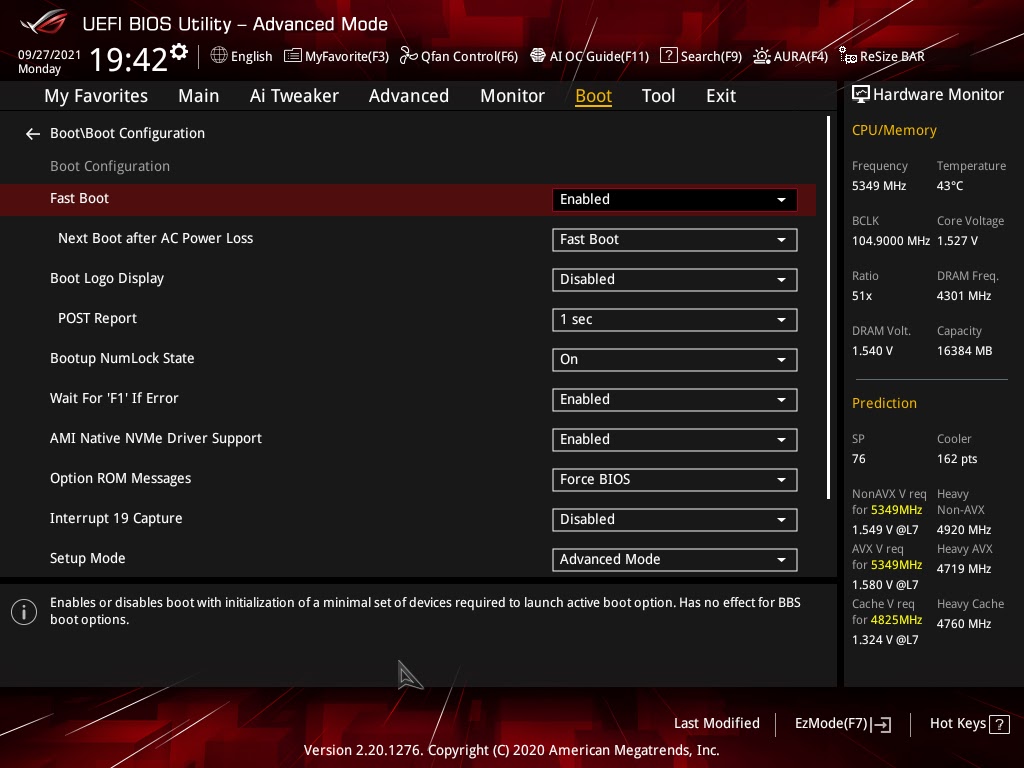Viewport: 1024px width, 768px height.
Task: Open Fast Boot dropdown
Action: coord(675,199)
